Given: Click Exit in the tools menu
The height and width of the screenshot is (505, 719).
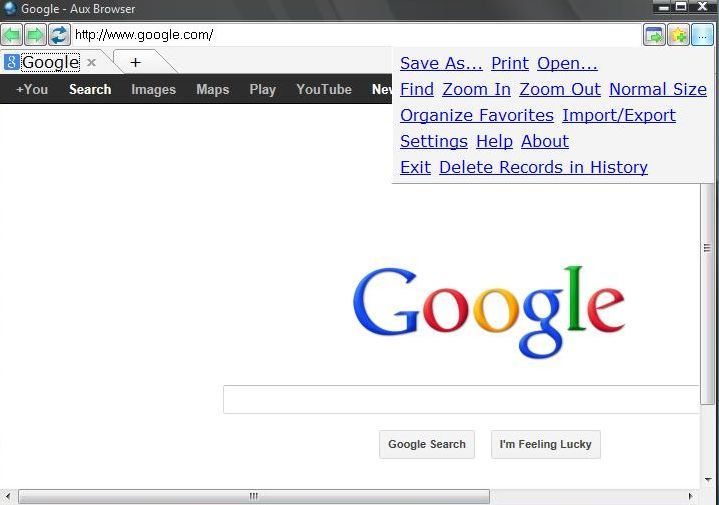Looking at the screenshot, I should (415, 167).
